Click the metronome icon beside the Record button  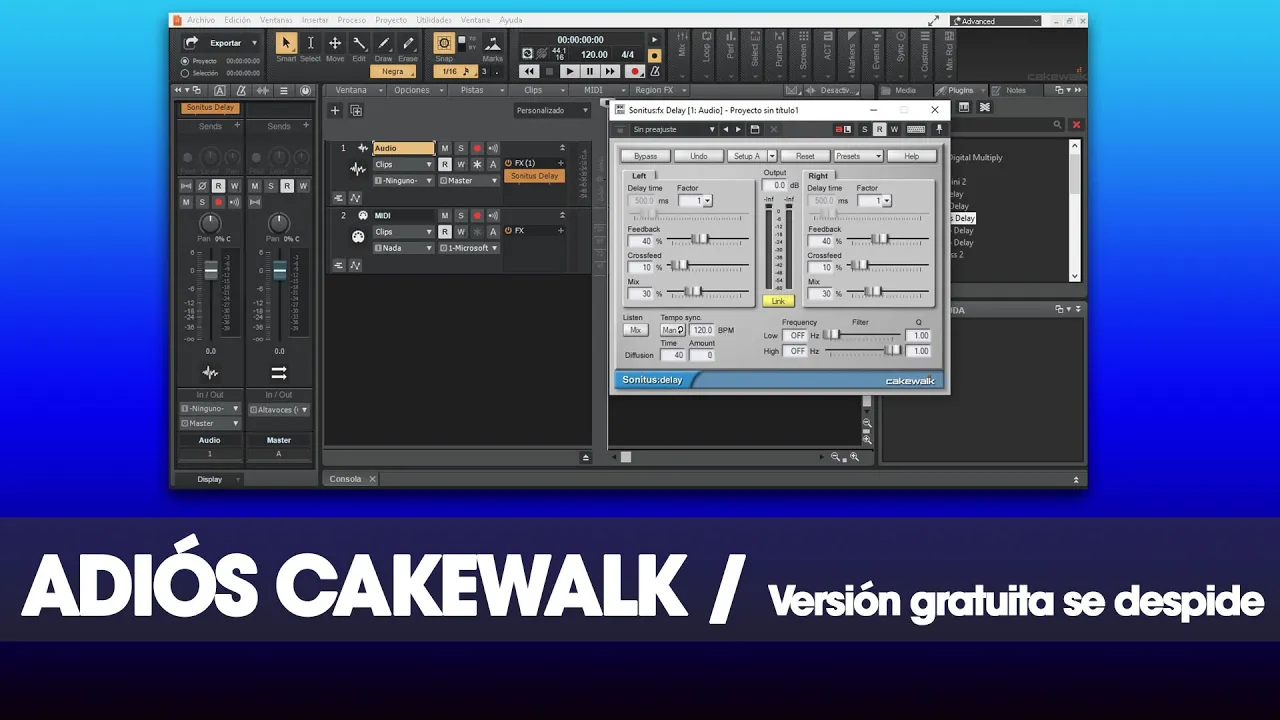coord(655,71)
